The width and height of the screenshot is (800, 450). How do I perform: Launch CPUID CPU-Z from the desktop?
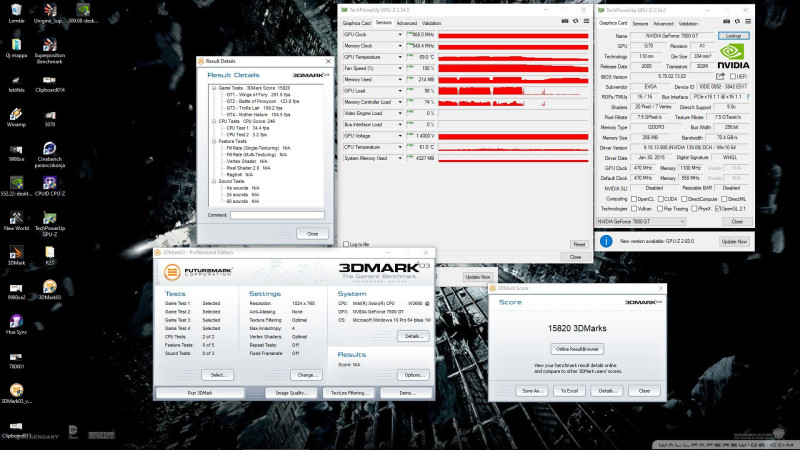click(49, 186)
